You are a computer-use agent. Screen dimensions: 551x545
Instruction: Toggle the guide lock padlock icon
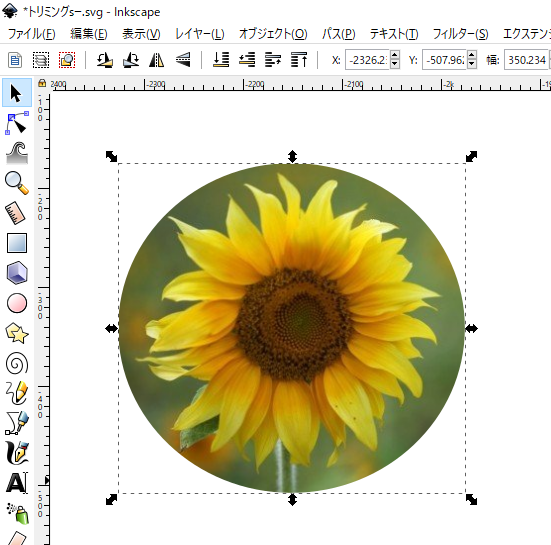click(x=42, y=83)
